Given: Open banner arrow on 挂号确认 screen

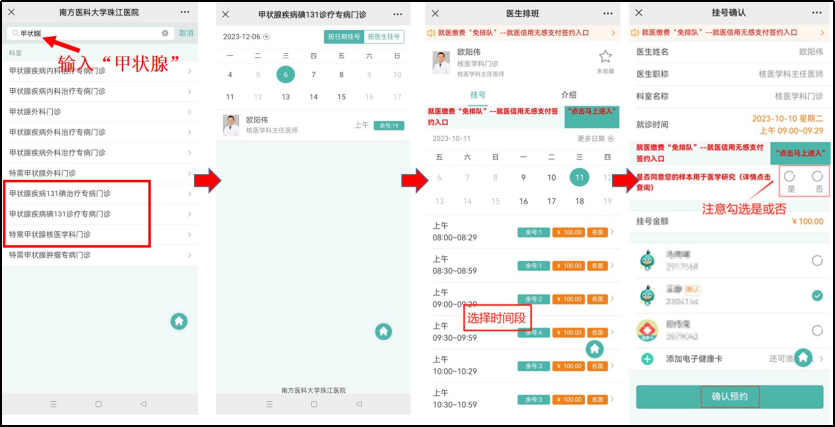Looking at the screenshot, I should [x=820, y=33].
